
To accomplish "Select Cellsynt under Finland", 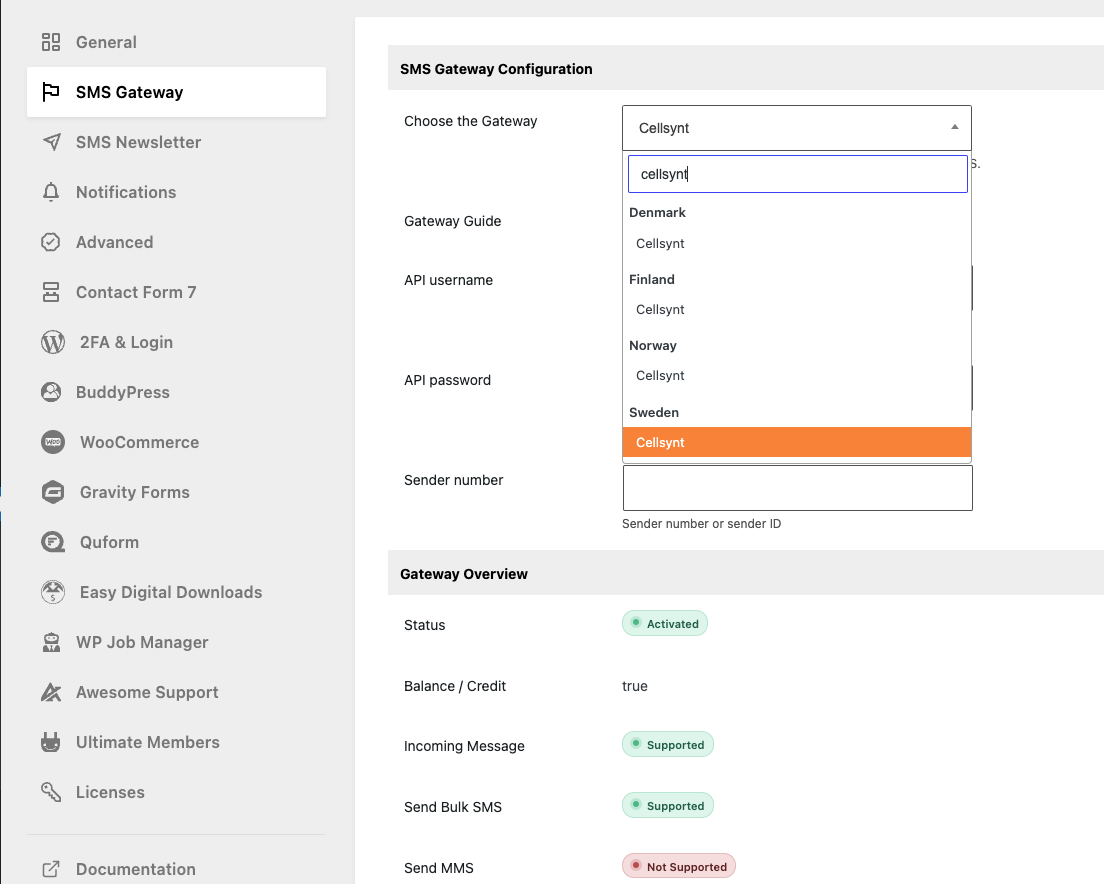I will 797,310.
